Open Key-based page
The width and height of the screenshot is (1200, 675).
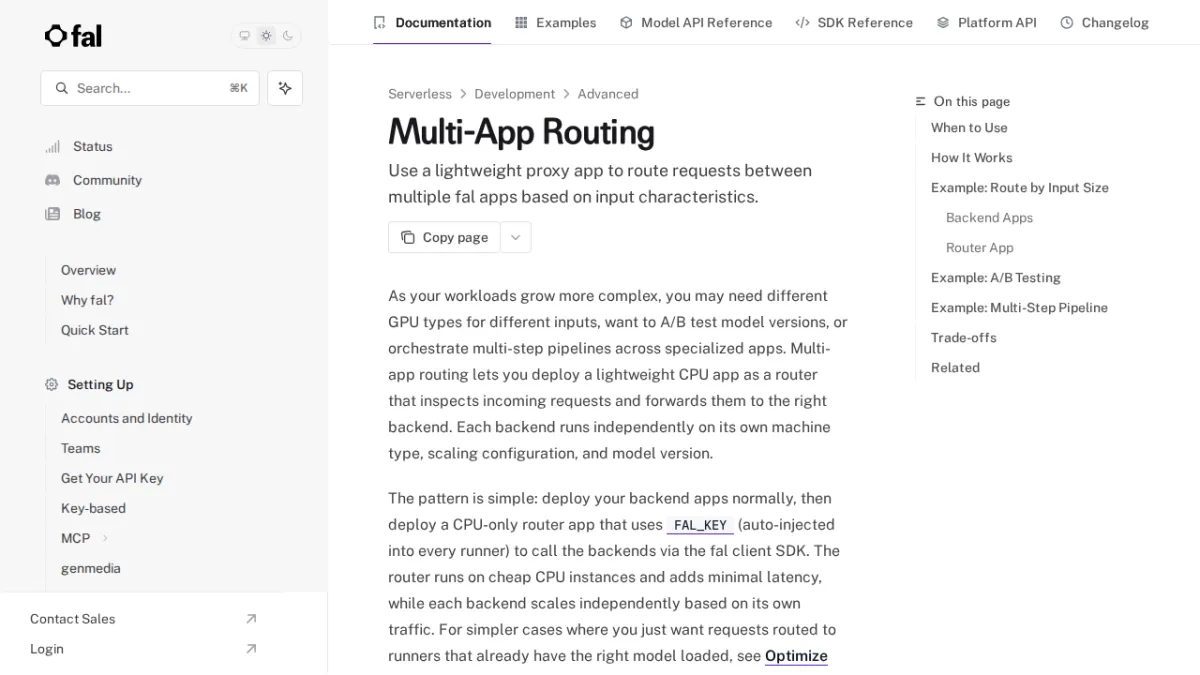[x=93, y=508]
